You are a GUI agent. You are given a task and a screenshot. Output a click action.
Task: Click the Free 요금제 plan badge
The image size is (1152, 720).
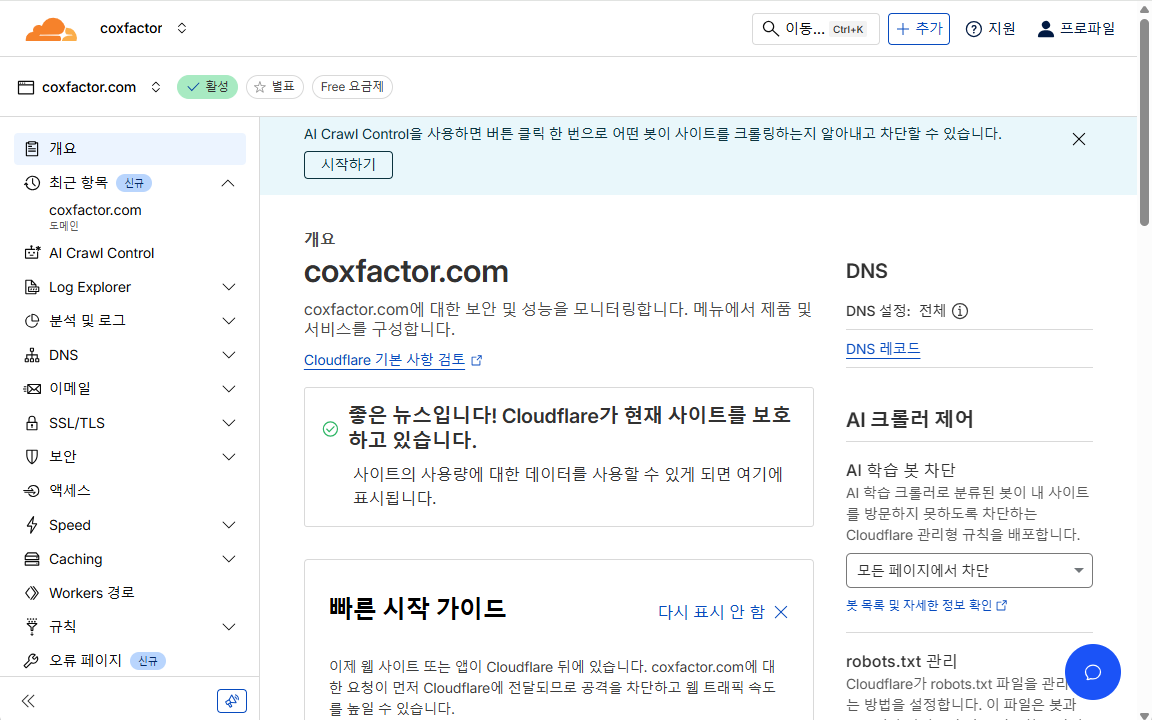click(352, 87)
